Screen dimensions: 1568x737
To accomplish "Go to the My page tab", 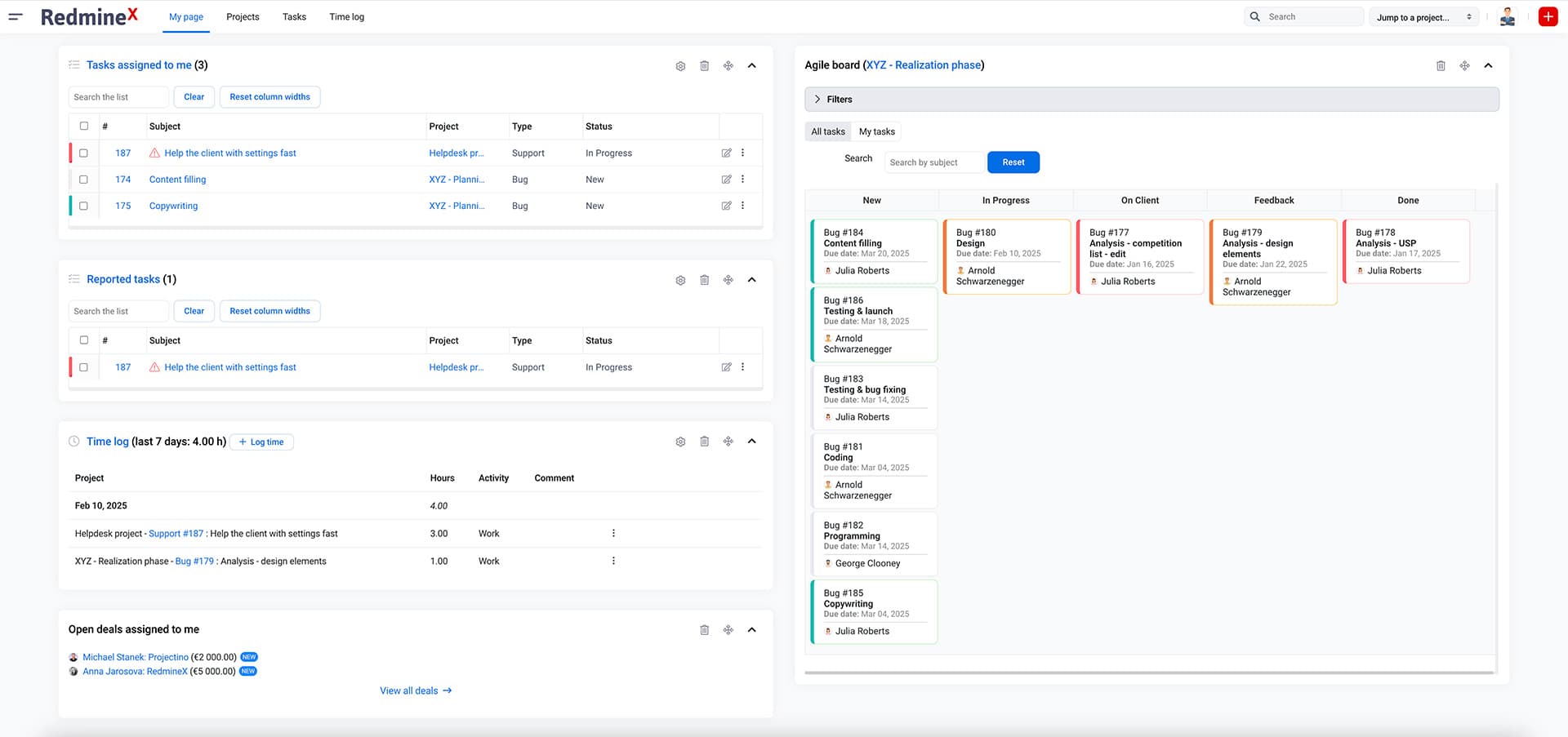I will click(186, 16).
